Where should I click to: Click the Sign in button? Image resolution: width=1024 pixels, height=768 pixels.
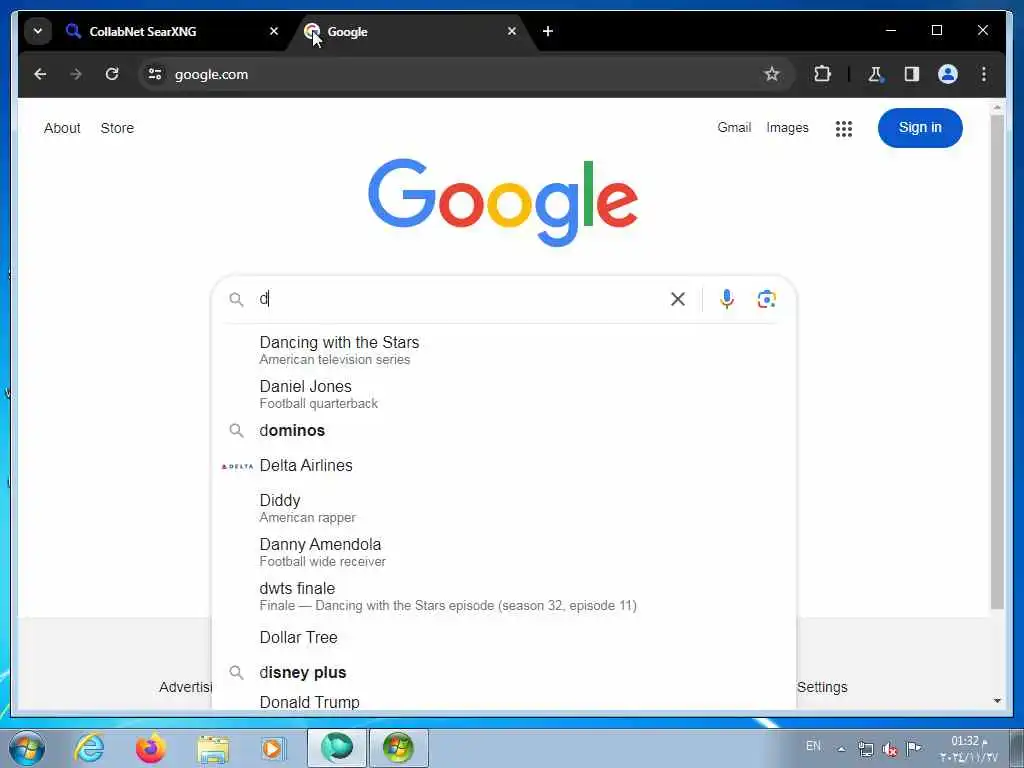tap(920, 127)
